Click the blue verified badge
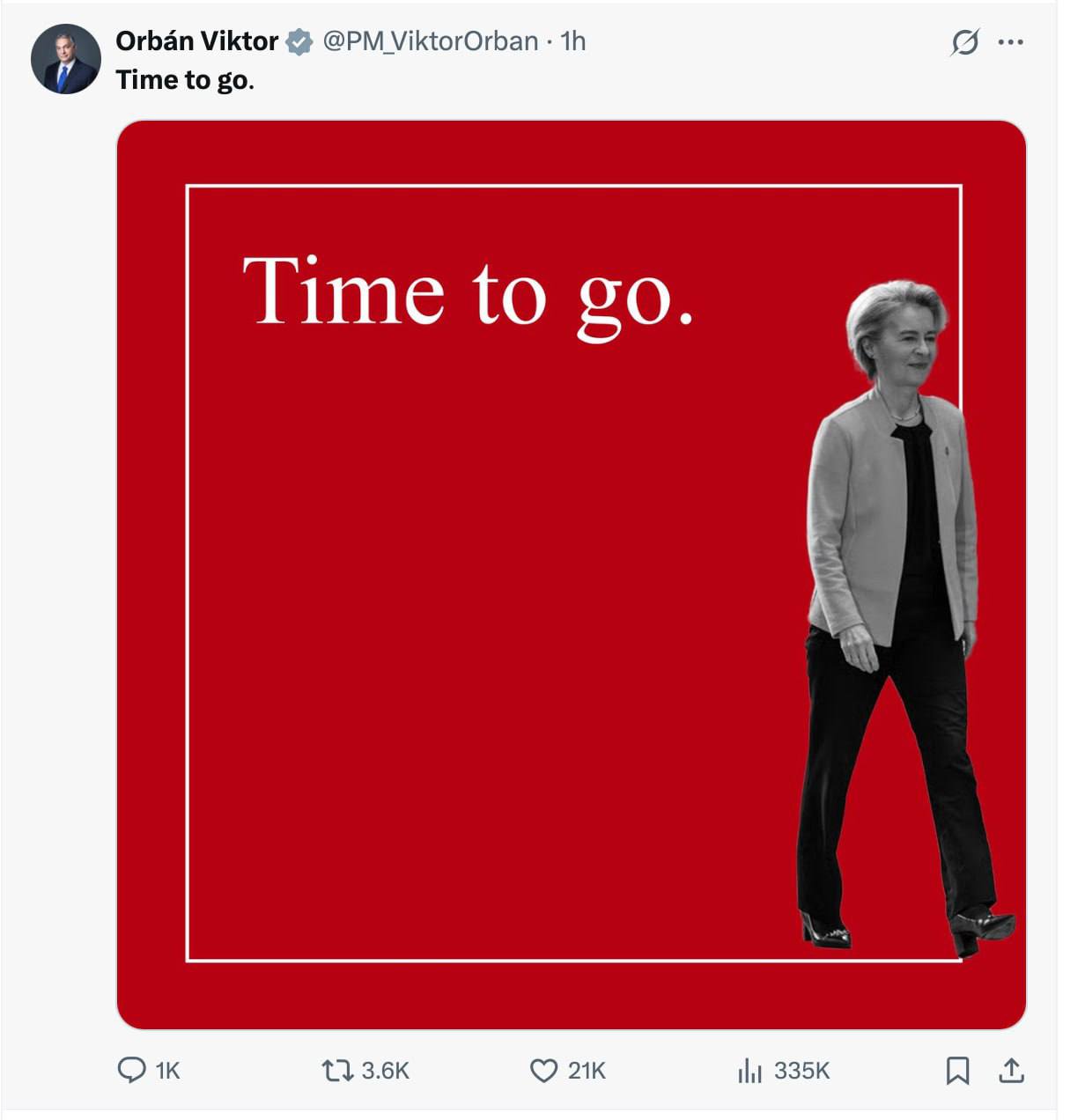 pos(300,41)
